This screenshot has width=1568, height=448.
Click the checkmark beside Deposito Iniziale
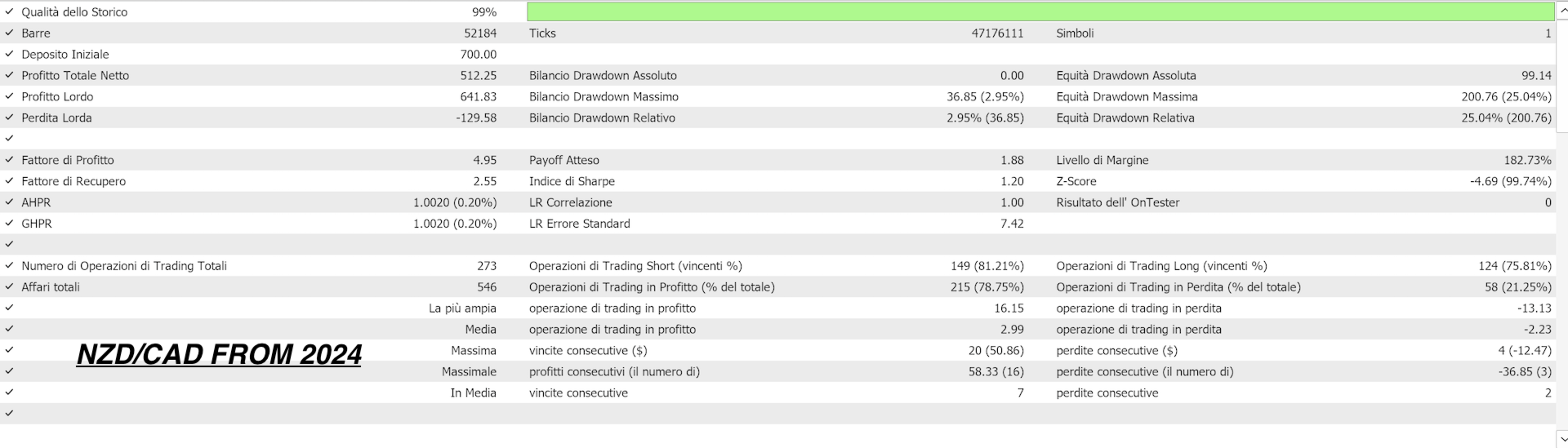[x=9, y=55]
